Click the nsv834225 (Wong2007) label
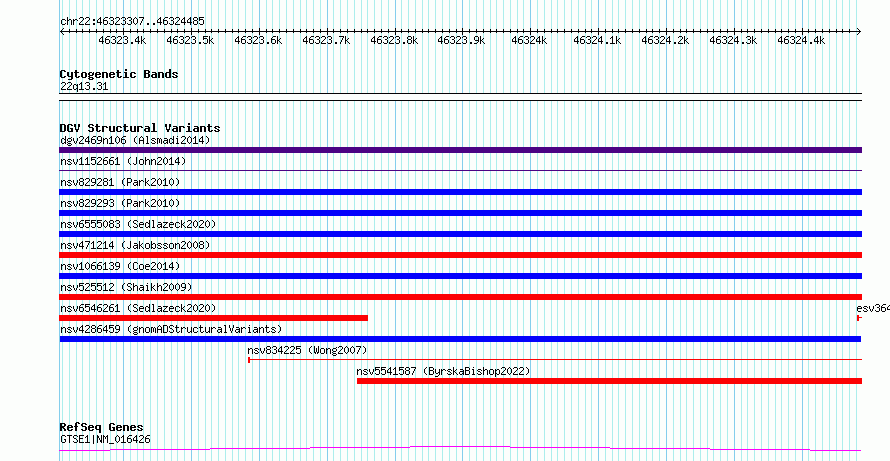Viewport: 890px width, 461px height. (307, 350)
